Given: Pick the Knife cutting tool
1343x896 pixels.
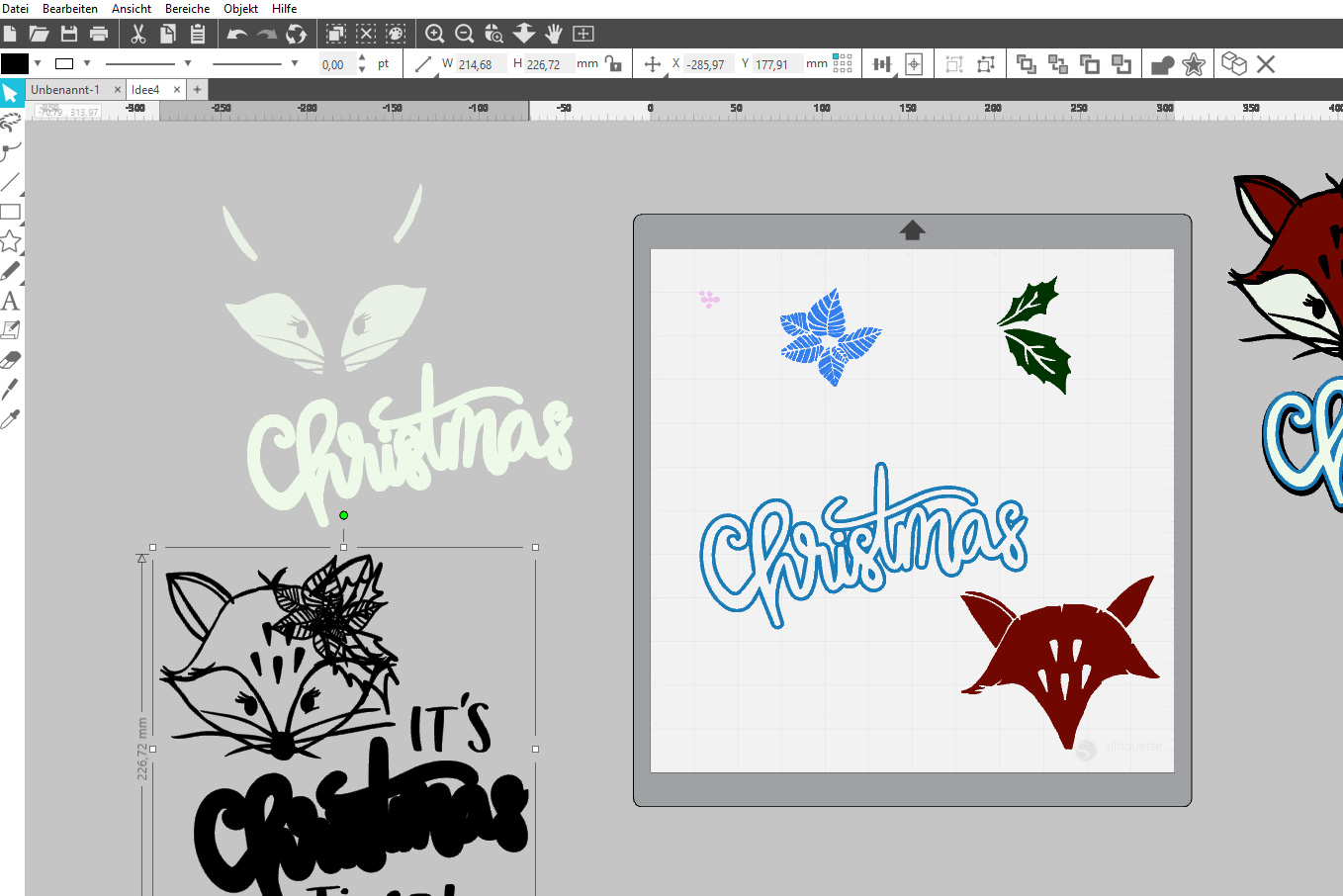Looking at the screenshot, I should pos(10,390).
